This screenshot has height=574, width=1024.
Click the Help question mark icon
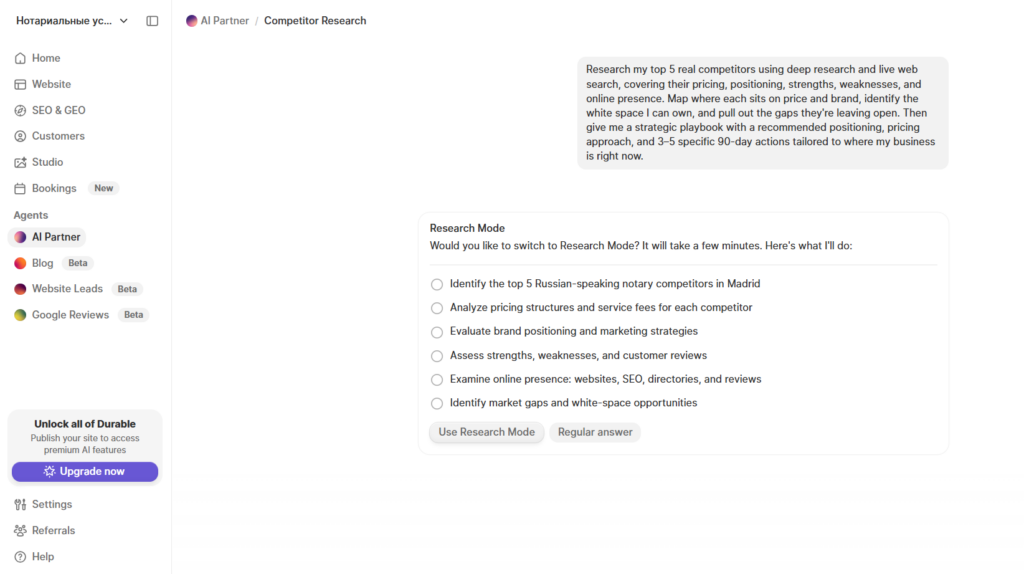[x=20, y=556]
